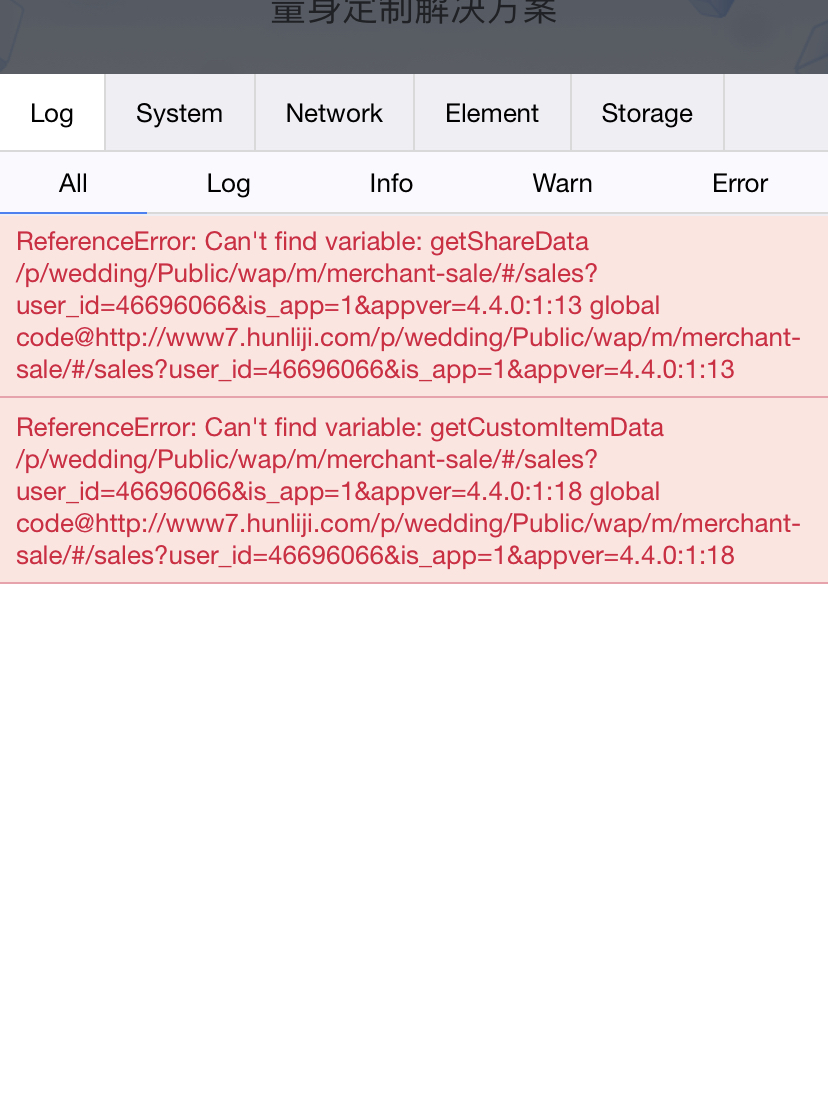Open the Network tab

[334, 113]
